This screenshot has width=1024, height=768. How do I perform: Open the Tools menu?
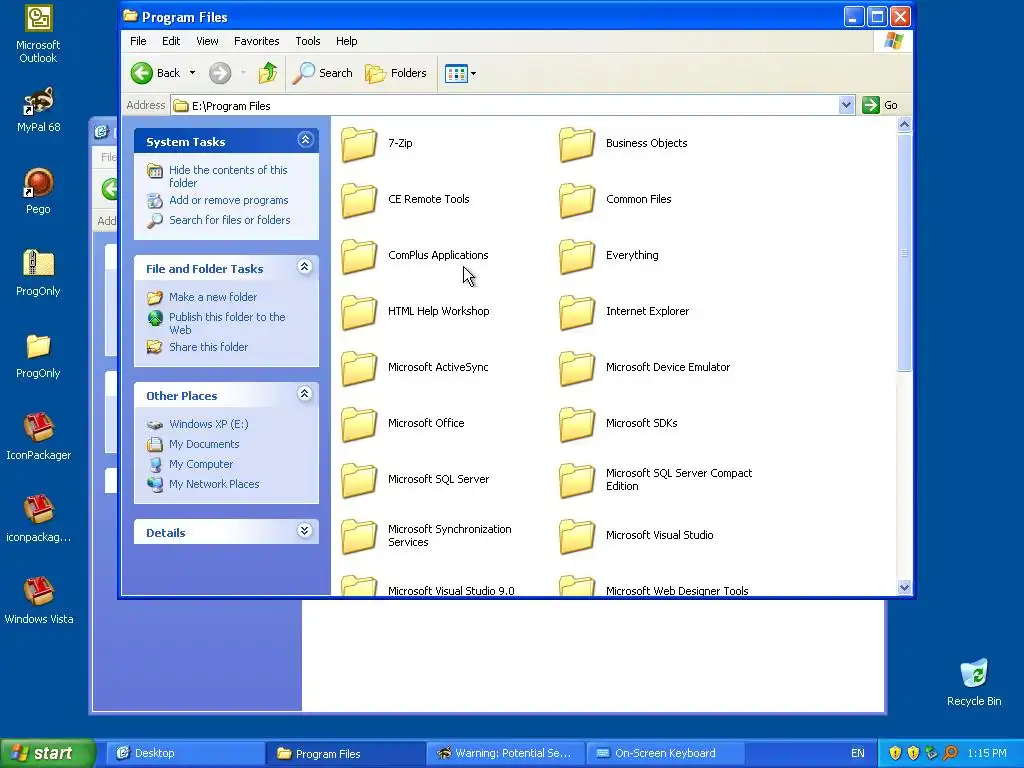[308, 41]
